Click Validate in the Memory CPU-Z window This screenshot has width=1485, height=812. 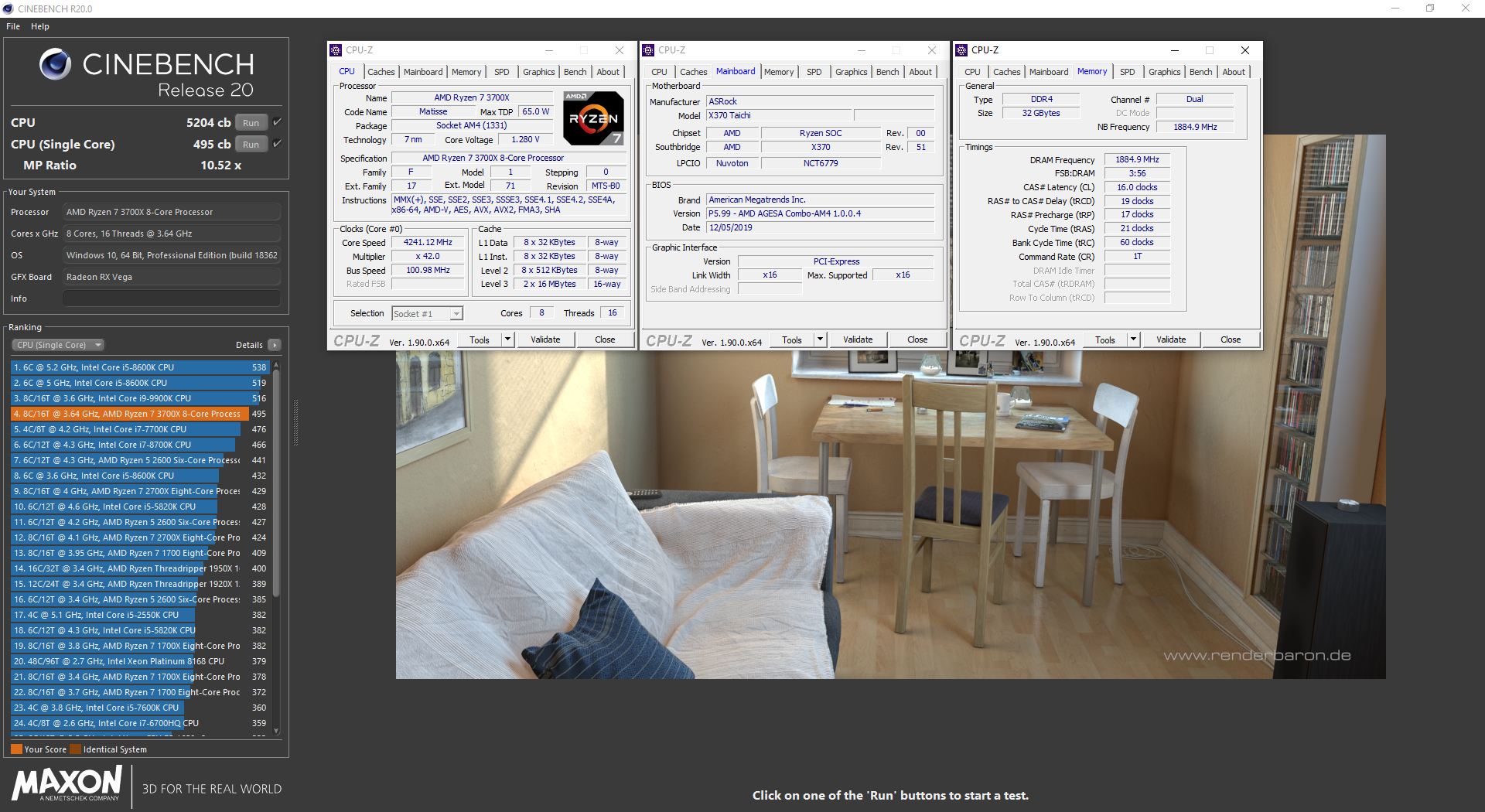tap(1171, 339)
